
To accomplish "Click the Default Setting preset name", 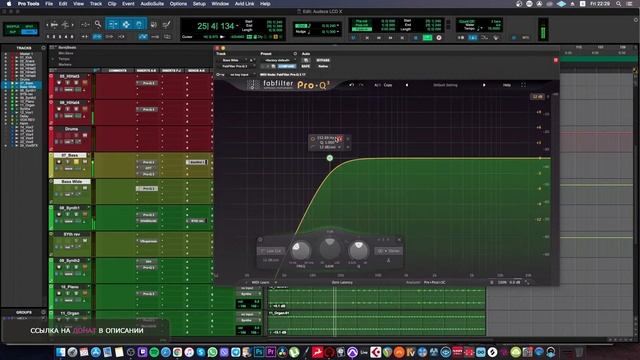I will point(445,85).
